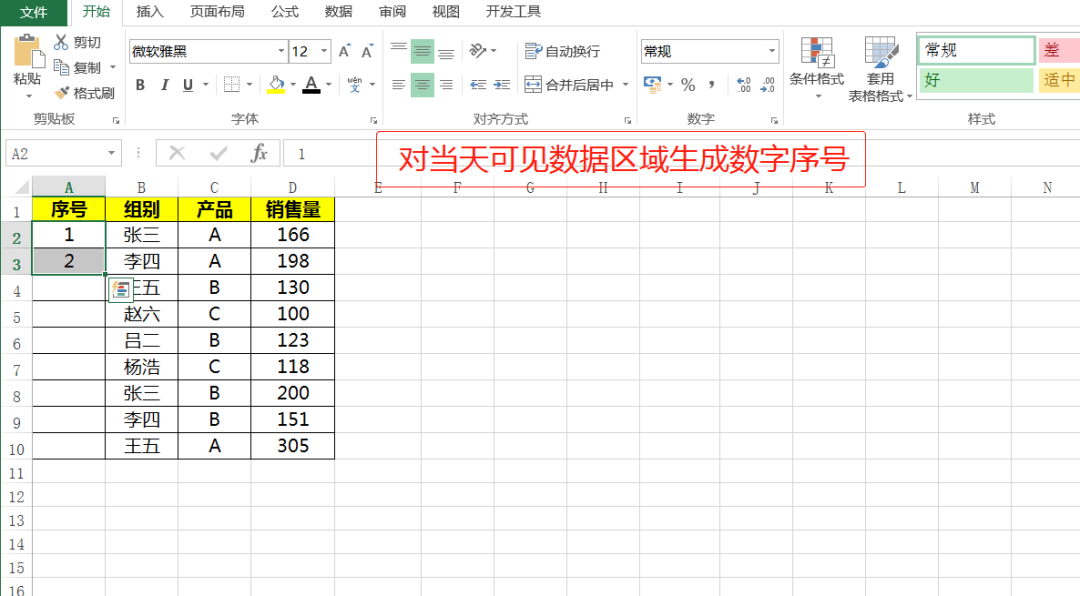Open the number format dropdown showing 常规

pyautogui.click(x=770, y=50)
